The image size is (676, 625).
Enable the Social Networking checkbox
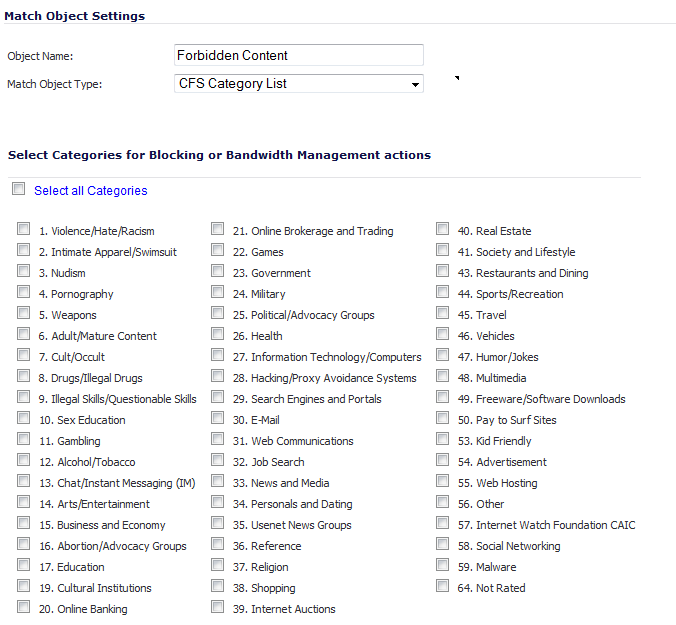[x=442, y=544]
